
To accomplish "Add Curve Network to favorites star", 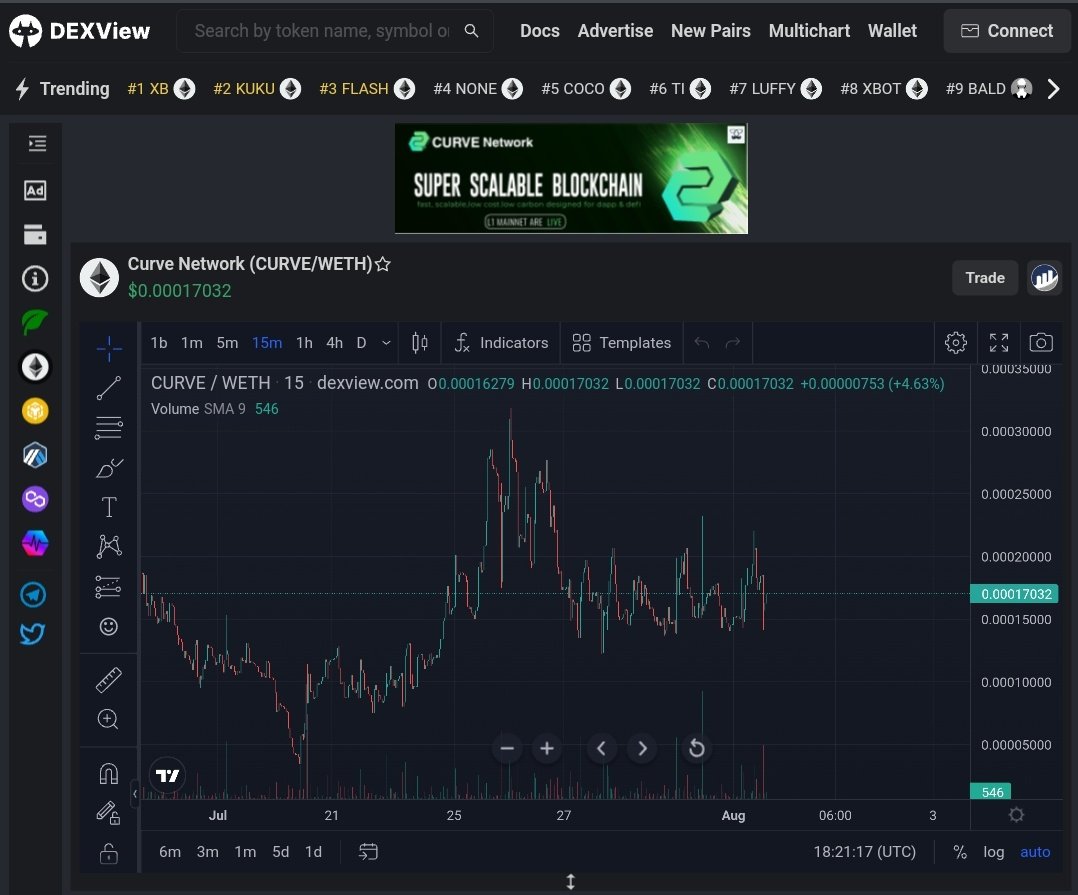I will [383, 264].
